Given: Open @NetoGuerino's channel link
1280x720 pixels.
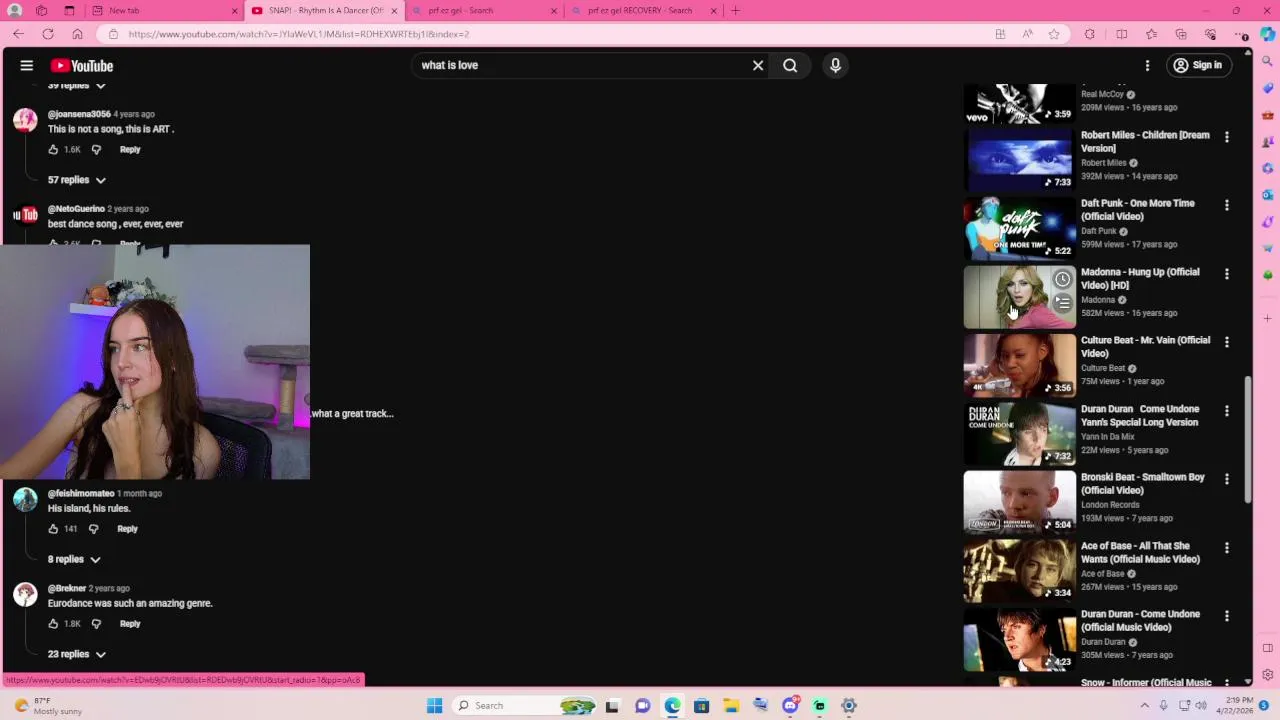Looking at the screenshot, I should pos(76,209).
